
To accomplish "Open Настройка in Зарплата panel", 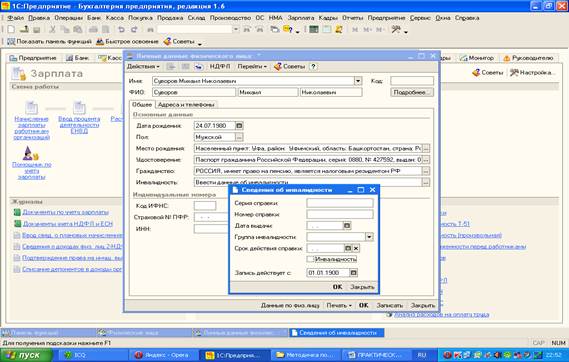I will tap(532, 73).
